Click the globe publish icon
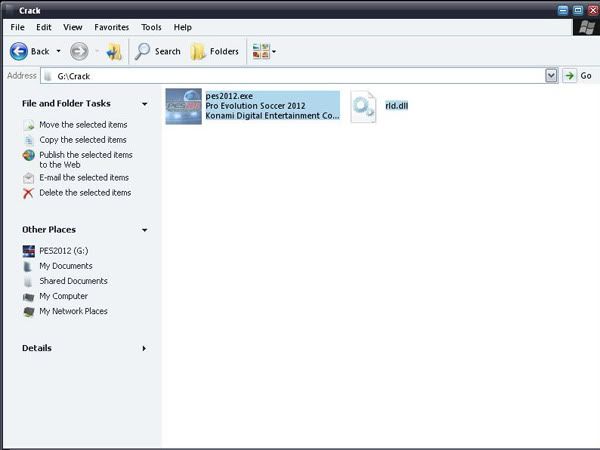The width and height of the screenshot is (600, 450). [28, 155]
